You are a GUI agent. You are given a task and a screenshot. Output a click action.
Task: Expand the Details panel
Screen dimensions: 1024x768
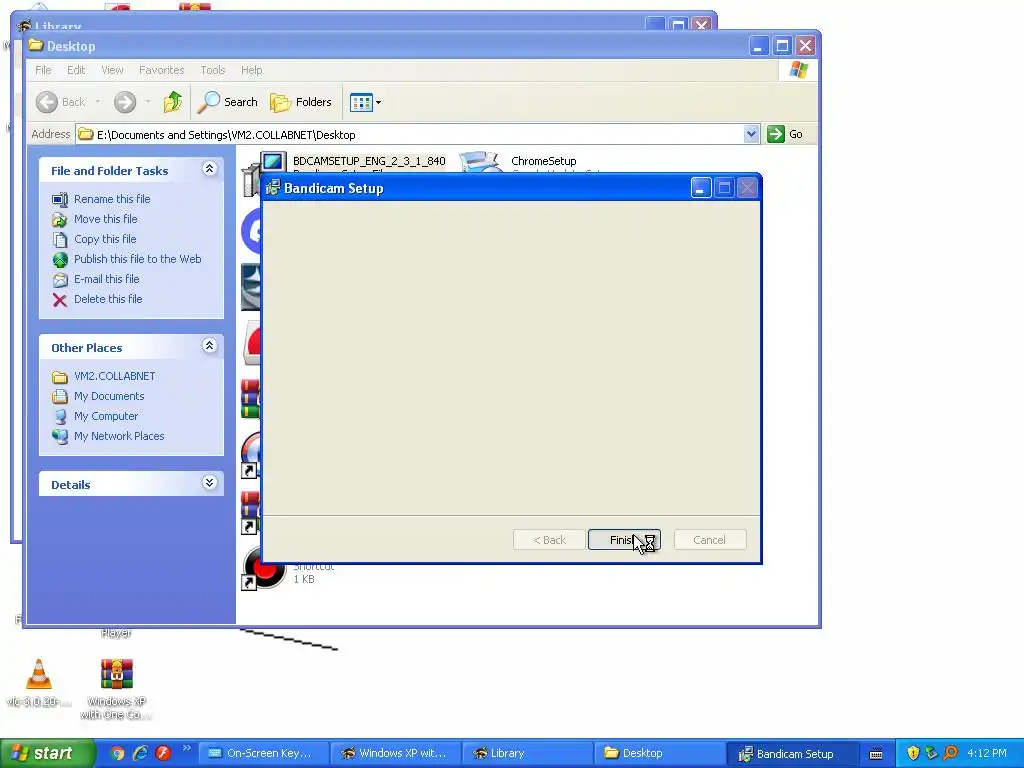[x=209, y=483]
